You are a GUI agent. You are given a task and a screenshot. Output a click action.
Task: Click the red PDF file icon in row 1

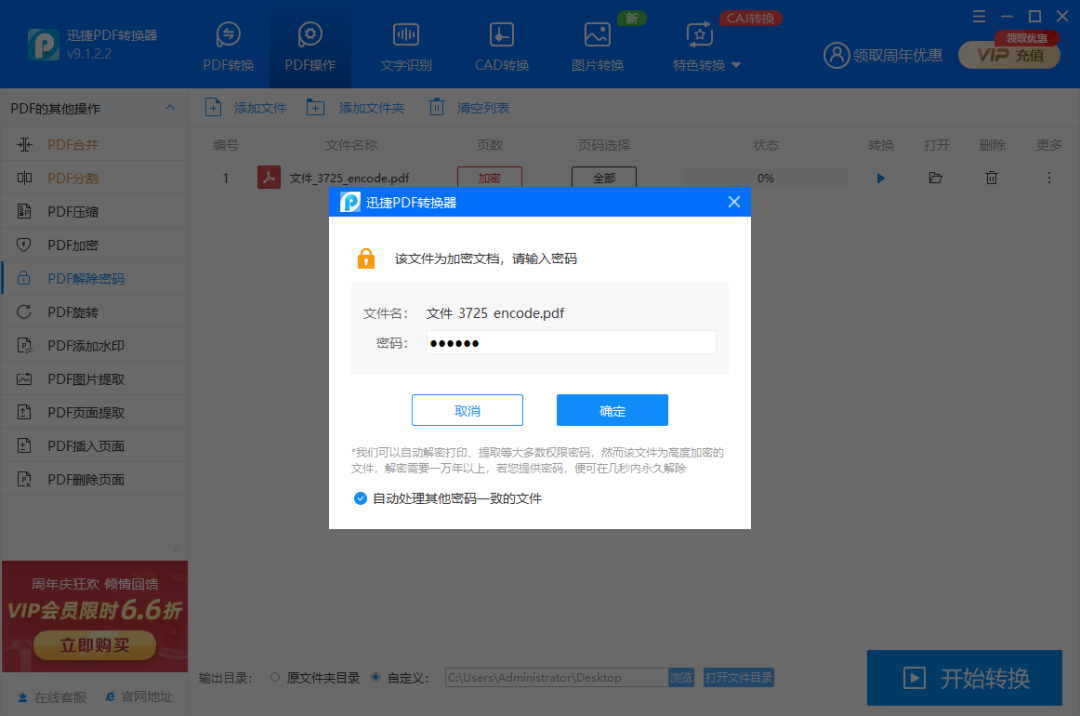(x=269, y=177)
